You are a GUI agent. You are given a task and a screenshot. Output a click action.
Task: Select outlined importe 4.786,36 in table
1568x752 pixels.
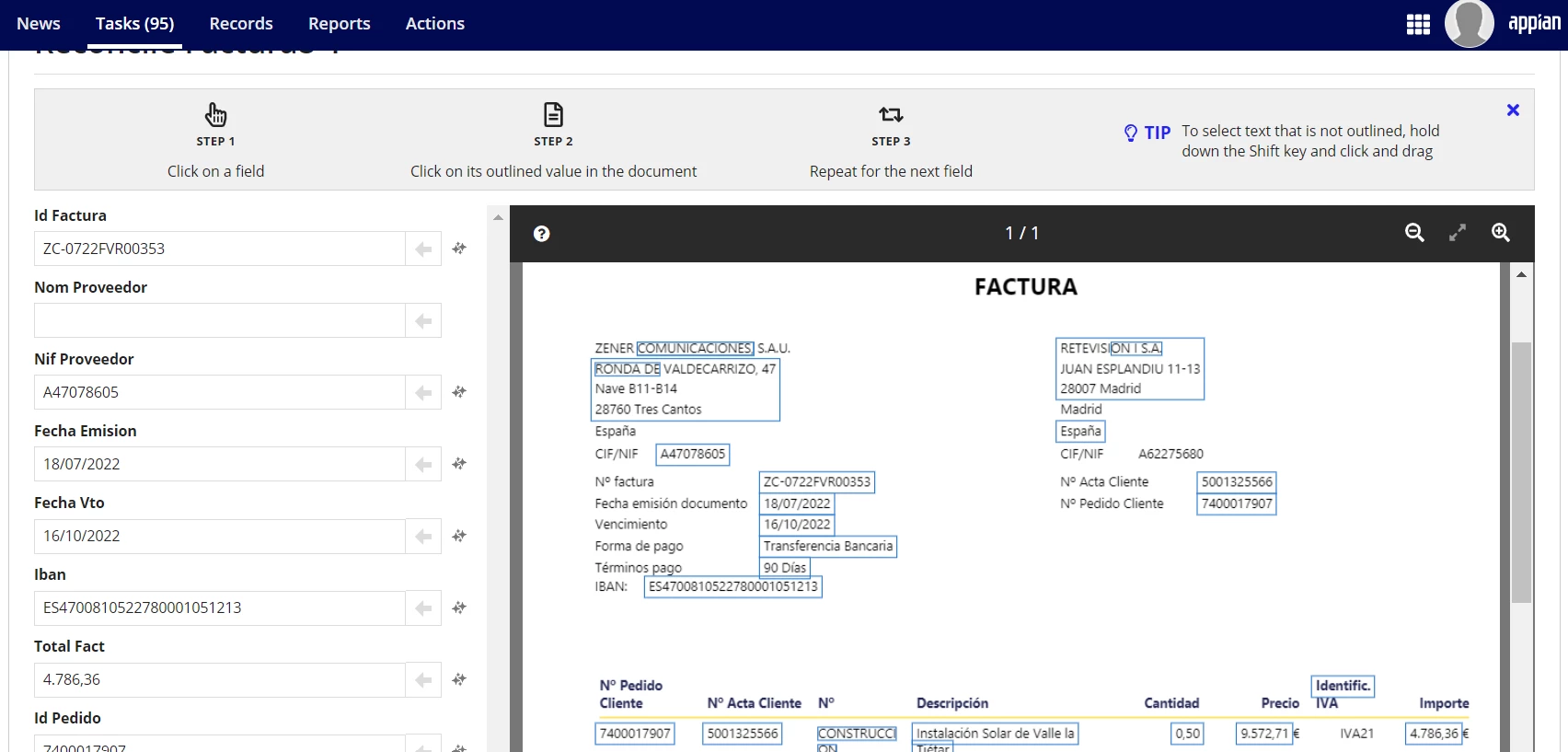(1434, 734)
